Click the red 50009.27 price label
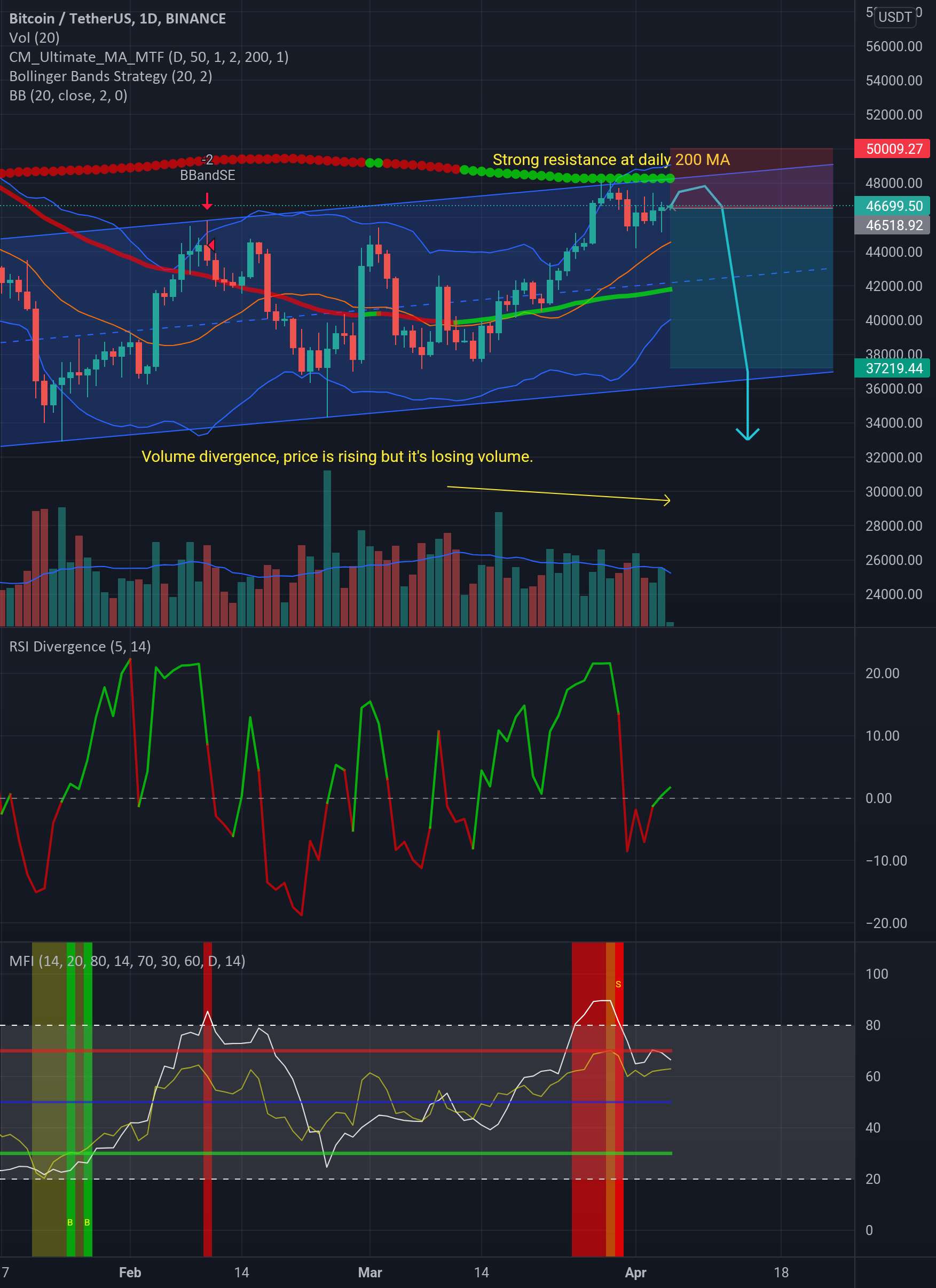The width and height of the screenshot is (936, 1288). click(892, 149)
